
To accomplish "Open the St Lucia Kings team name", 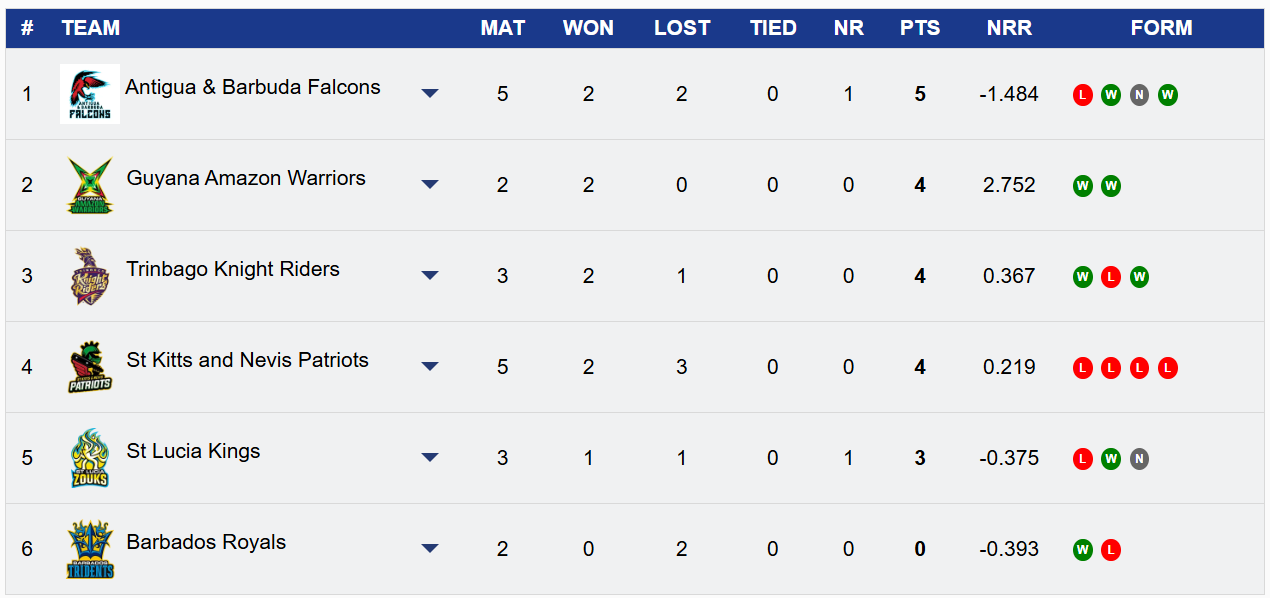I will click(193, 451).
